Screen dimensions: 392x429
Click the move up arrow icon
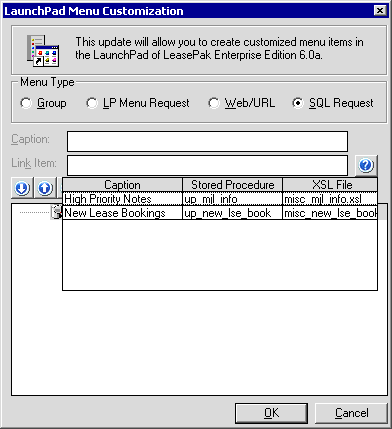(x=45, y=188)
